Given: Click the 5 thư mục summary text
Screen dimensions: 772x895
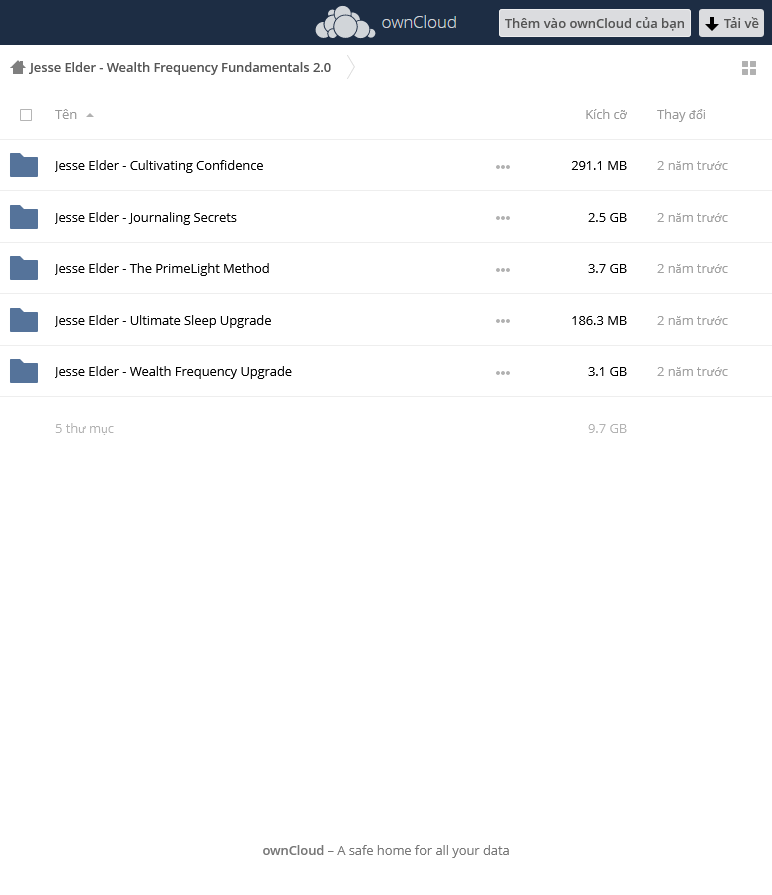Looking at the screenshot, I should click(84, 429).
